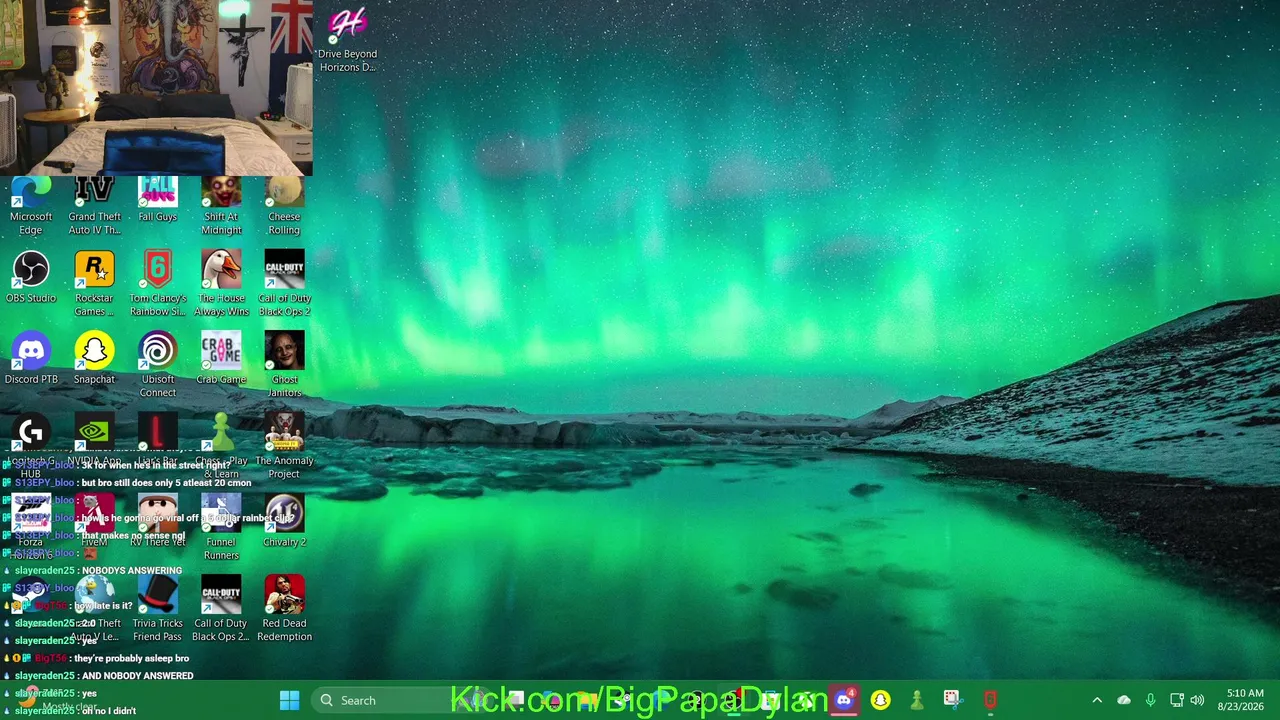Click the volume speaker tray icon
1280x720 pixels.
click(1198, 700)
